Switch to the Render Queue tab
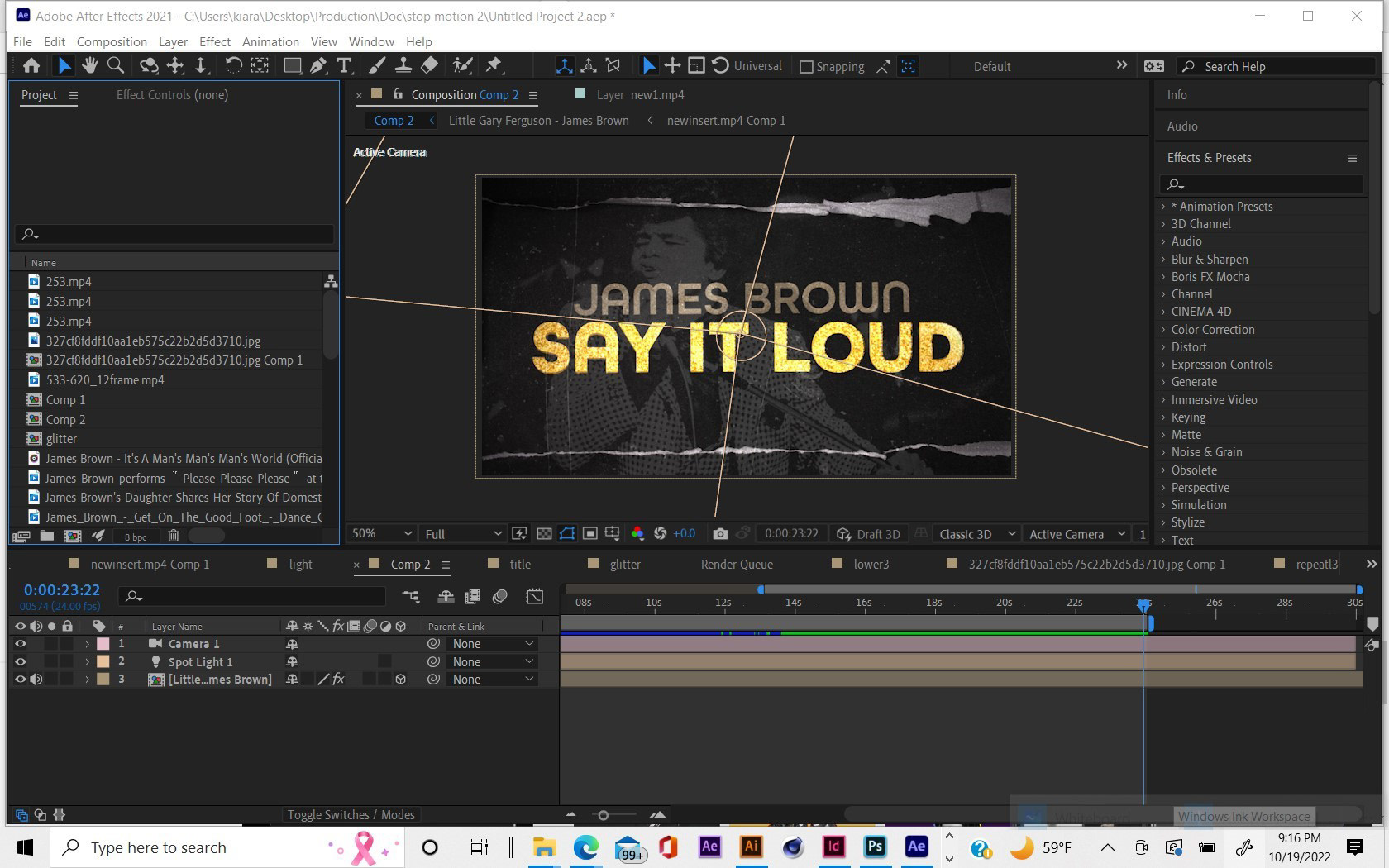 (x=737, y=564)
